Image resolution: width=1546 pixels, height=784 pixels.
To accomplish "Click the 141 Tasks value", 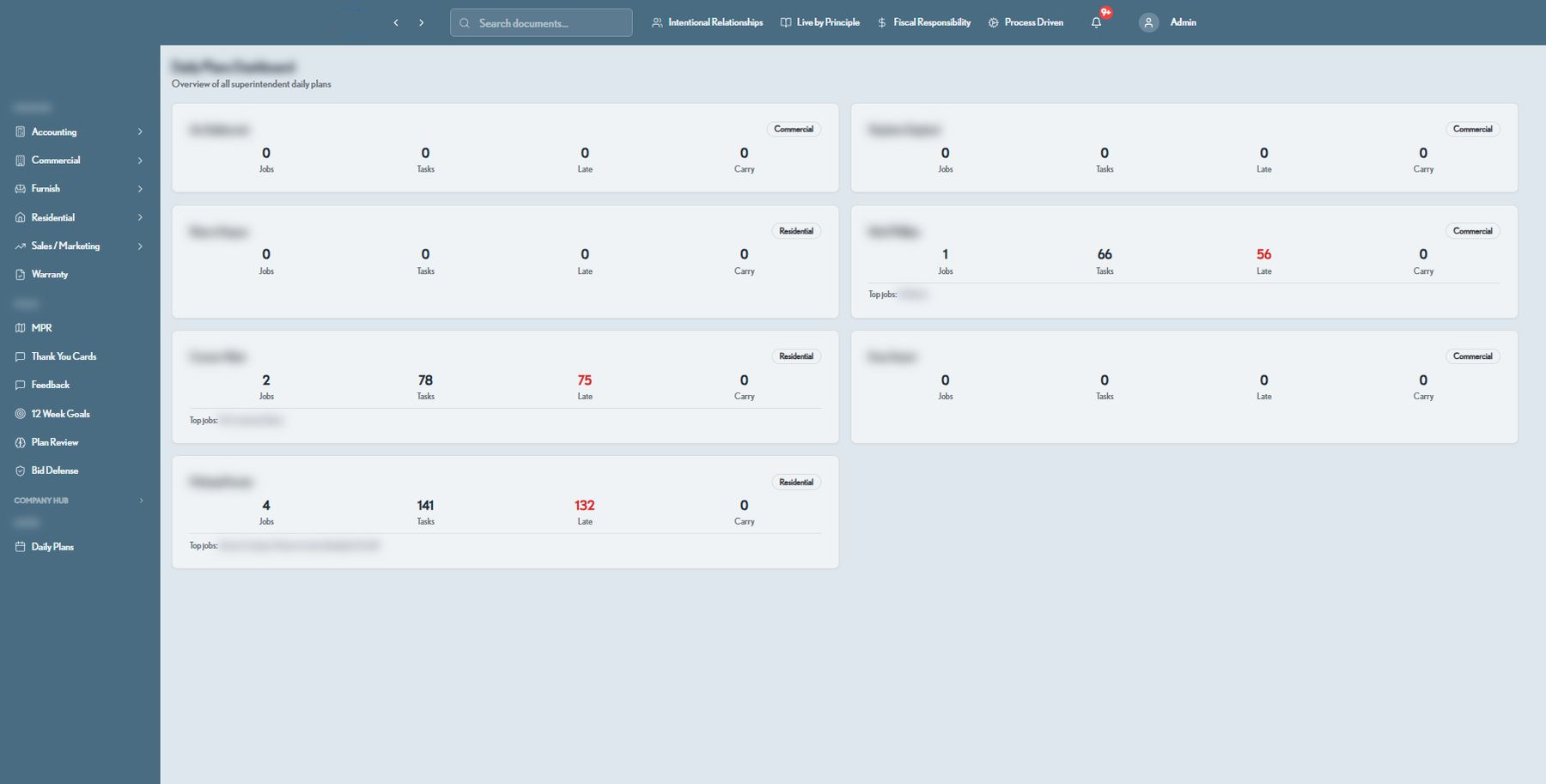I will pos(425,506).
